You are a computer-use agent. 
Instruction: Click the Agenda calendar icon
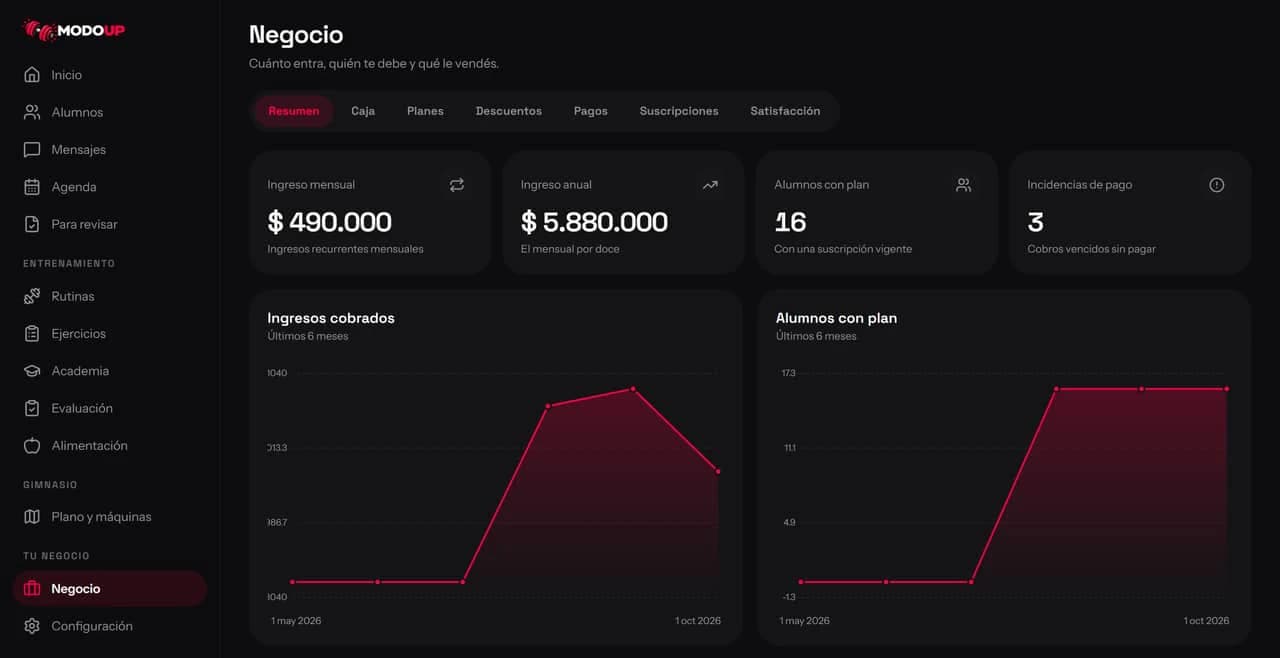click(32, 187)
